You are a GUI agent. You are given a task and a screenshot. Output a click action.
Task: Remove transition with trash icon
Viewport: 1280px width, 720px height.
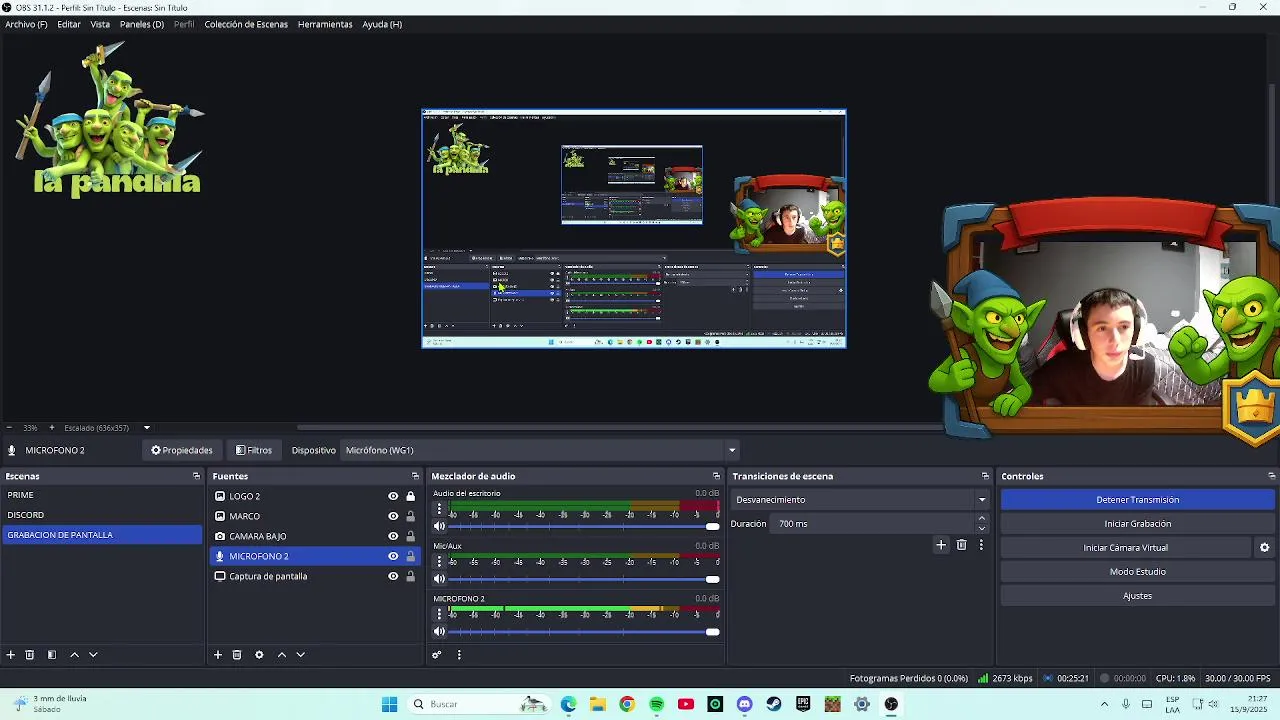962,545
